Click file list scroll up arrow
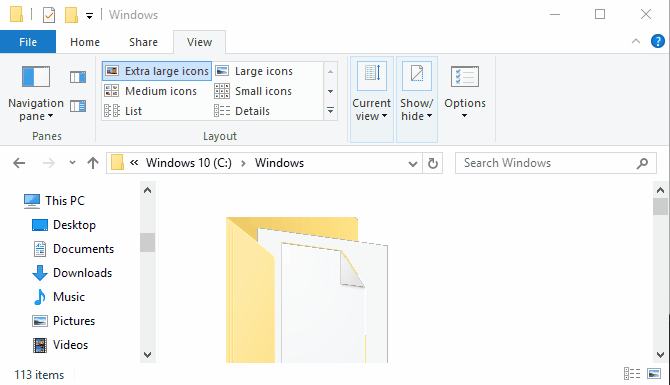 (660, 190)
